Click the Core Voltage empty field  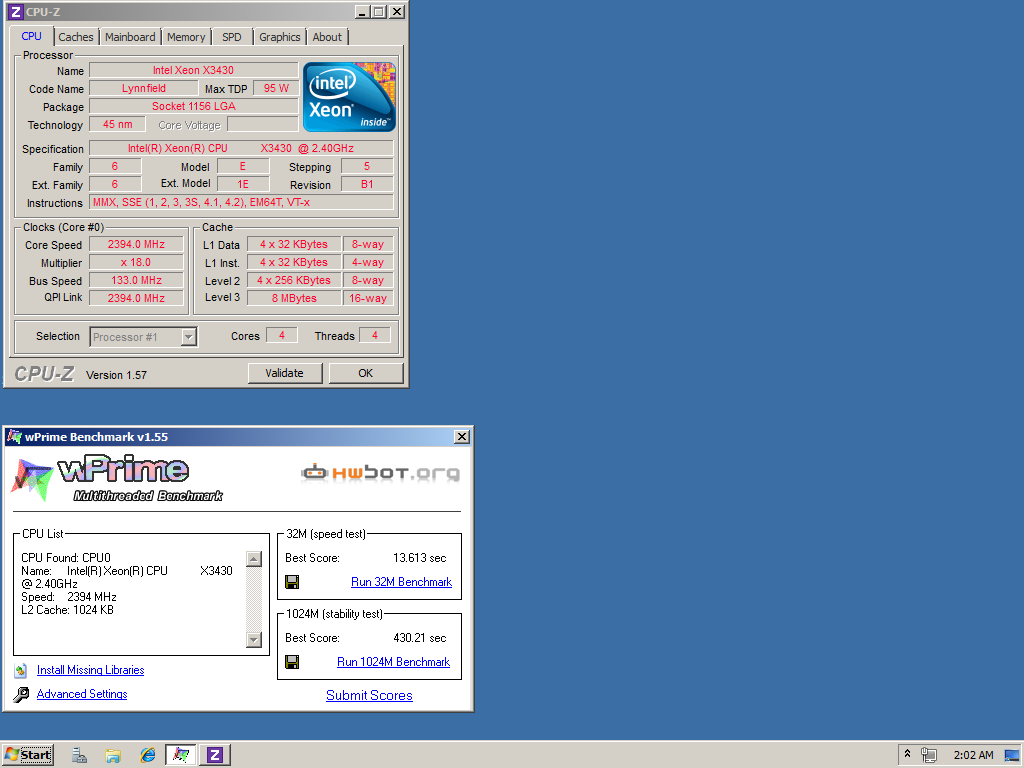263,124
